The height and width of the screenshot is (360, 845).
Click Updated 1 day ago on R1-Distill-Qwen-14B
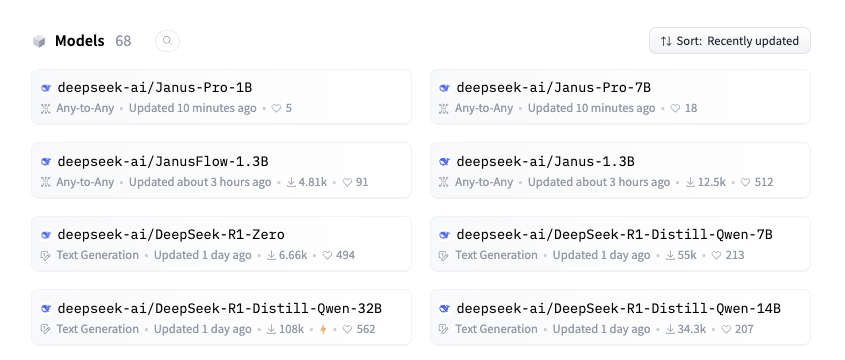pos(601,329)
